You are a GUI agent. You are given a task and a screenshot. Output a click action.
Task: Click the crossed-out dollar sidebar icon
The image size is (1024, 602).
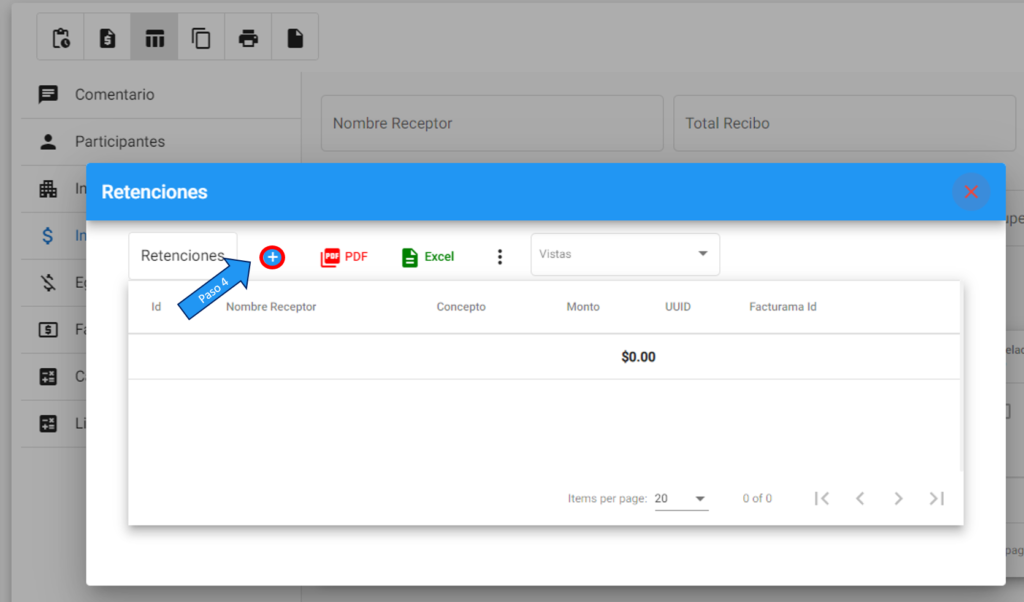click(48, 283)
